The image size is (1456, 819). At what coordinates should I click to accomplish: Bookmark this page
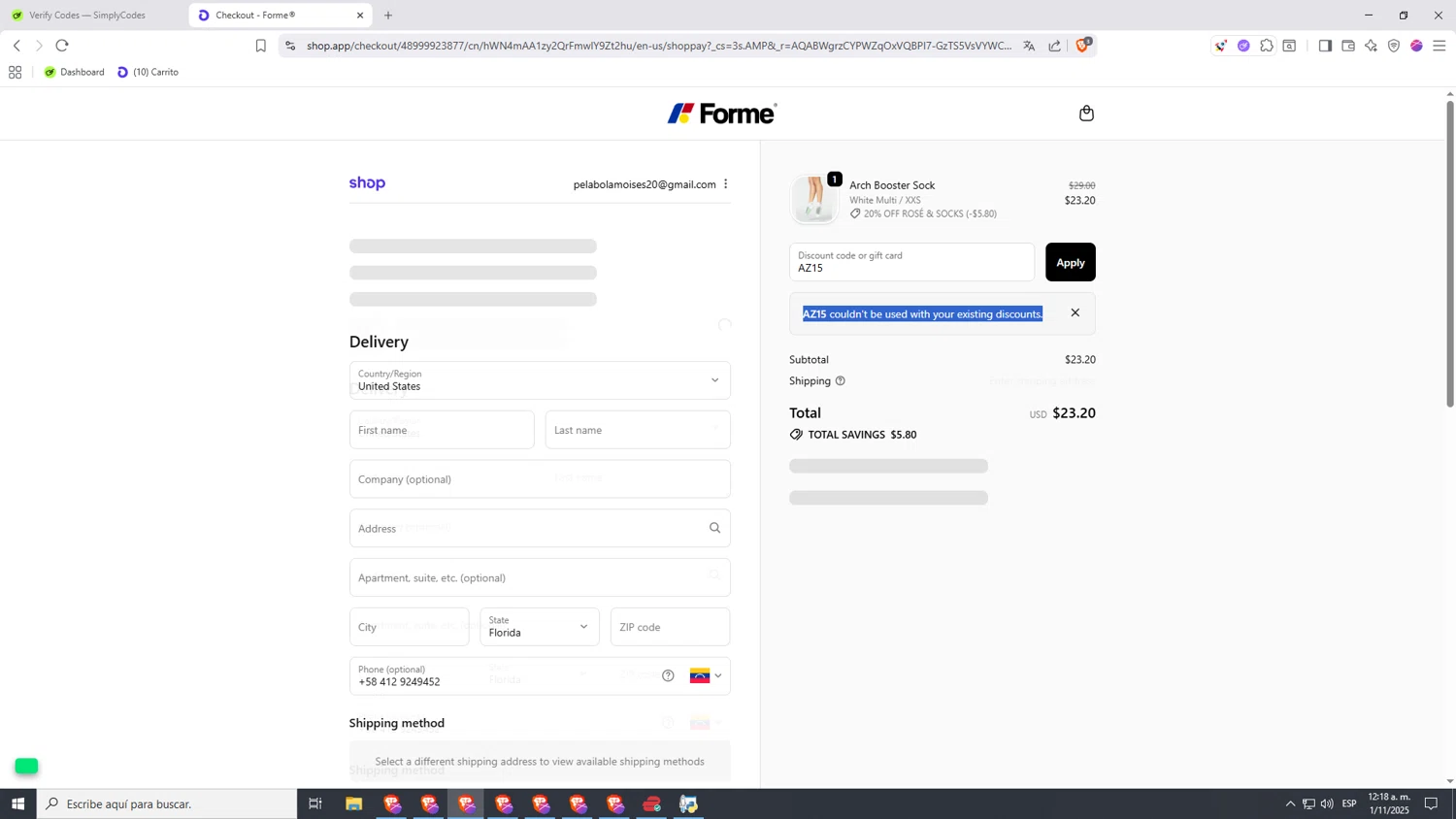[260, 46]
